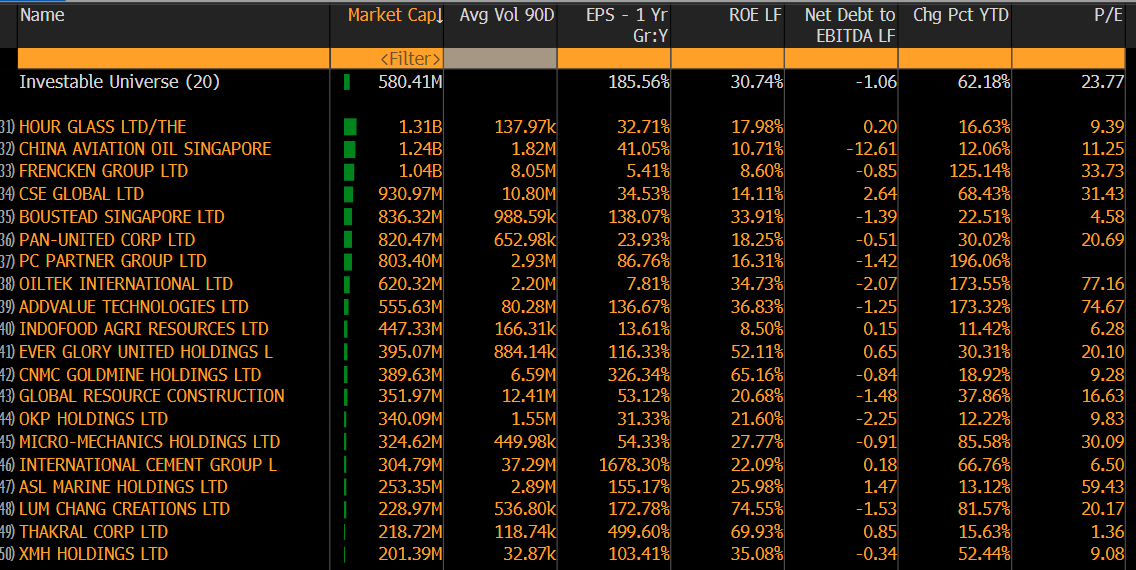The height and width of the screenshot is (570, 1136).
Task: Click the 2.64 net debt ratio of CSE Global
Action: pyautogui.click(x=880, y=194)
